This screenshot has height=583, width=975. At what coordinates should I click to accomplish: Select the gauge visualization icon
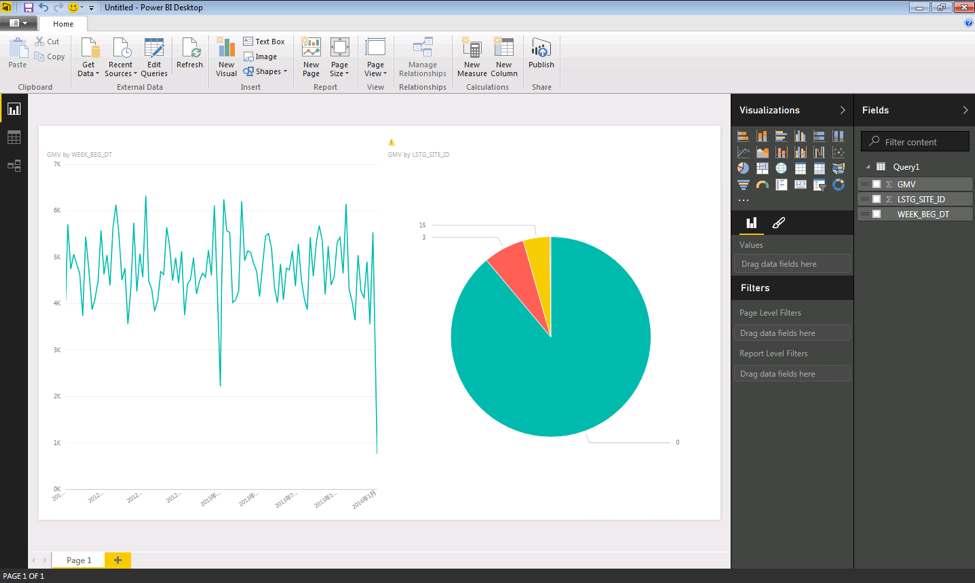[762, 185]
